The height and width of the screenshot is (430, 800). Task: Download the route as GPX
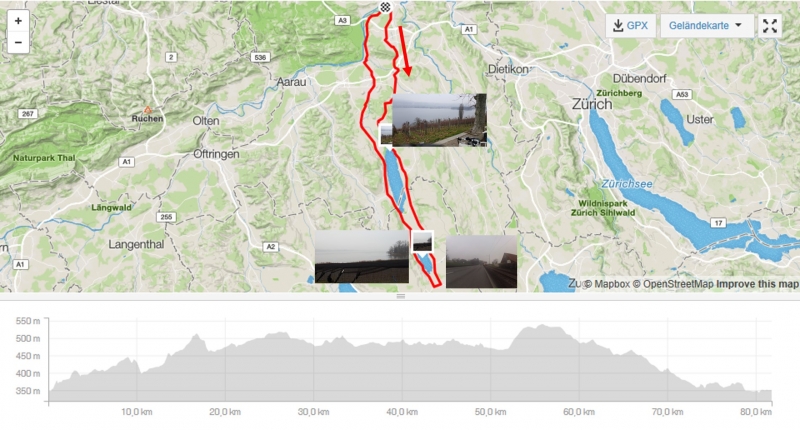(x=631, y=26)
